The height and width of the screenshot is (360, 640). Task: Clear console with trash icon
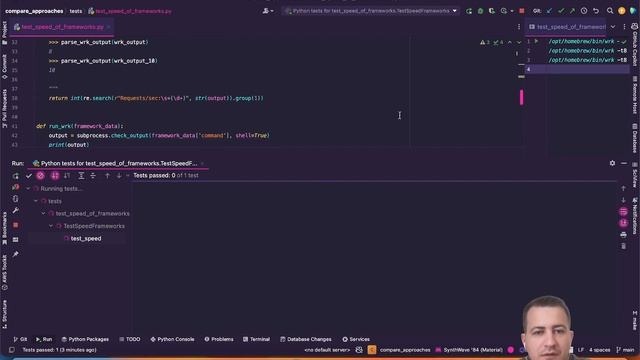623,246
